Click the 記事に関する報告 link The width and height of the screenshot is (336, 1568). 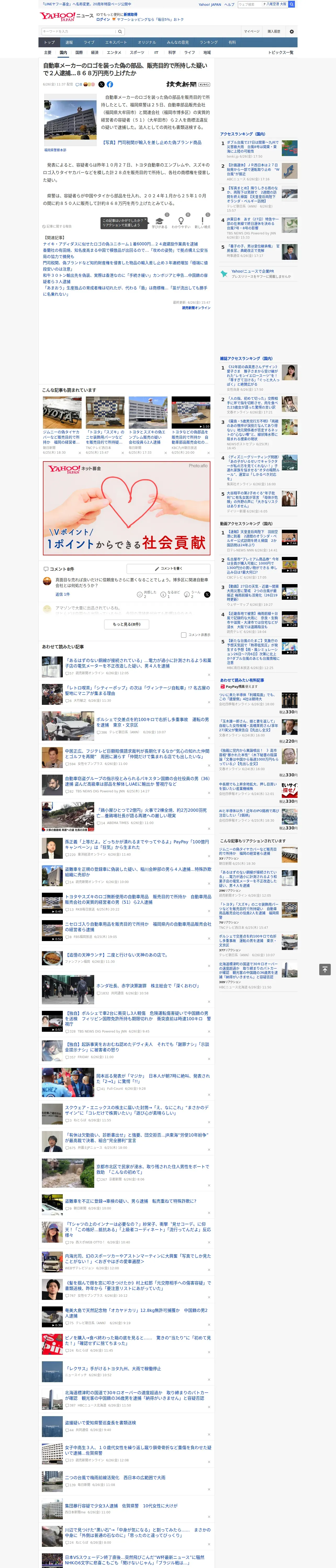tap(57, 226)
